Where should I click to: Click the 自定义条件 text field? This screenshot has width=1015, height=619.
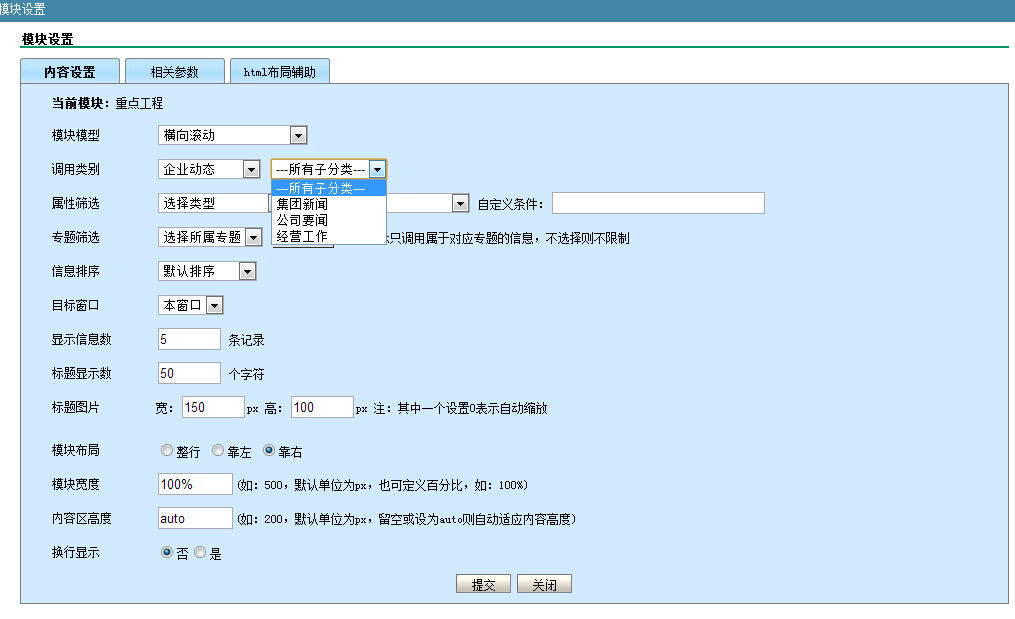[657, 204]
